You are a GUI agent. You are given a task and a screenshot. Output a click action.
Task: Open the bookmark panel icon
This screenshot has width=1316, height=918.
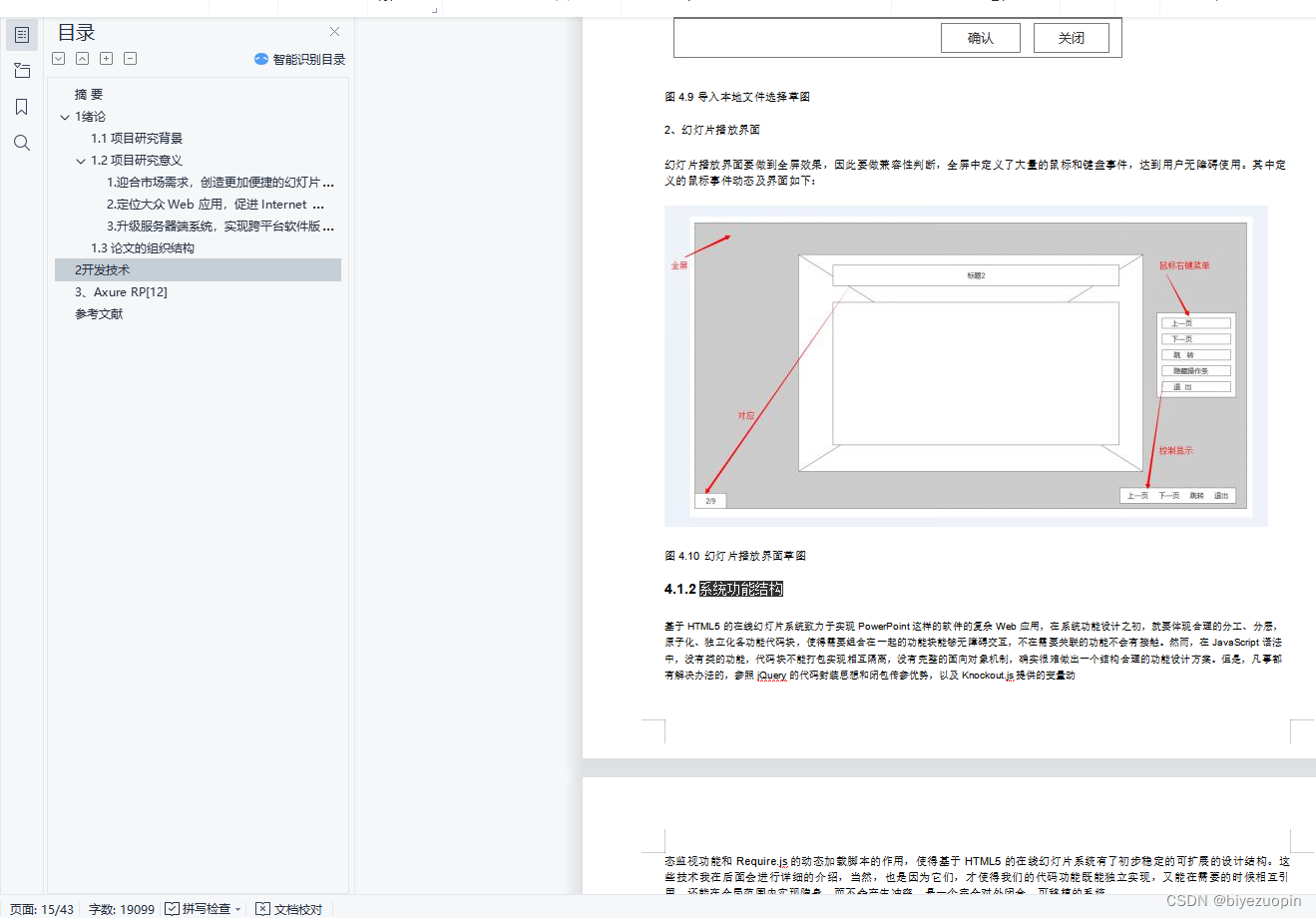pyautogui.click(x=21, y=106)
